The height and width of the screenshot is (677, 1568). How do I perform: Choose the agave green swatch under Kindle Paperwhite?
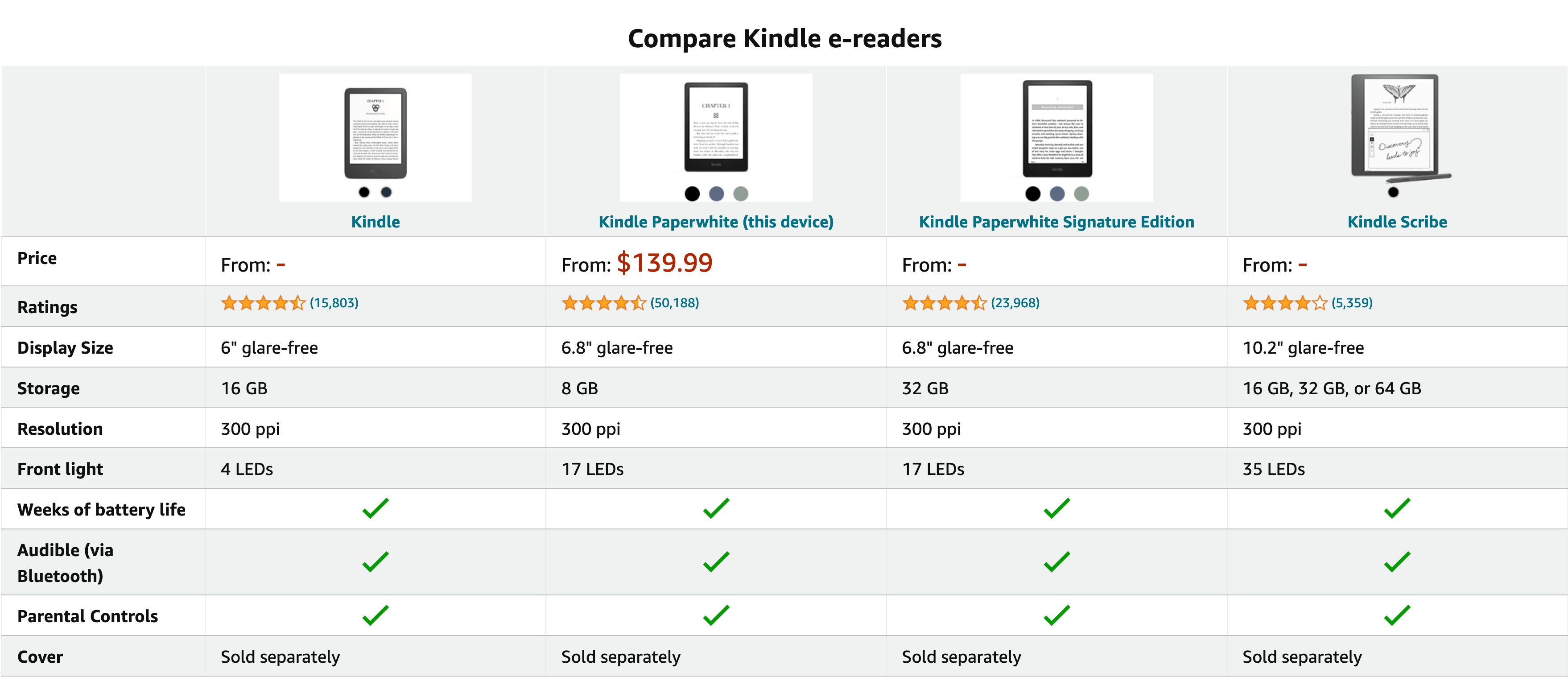tap(741, 194)
